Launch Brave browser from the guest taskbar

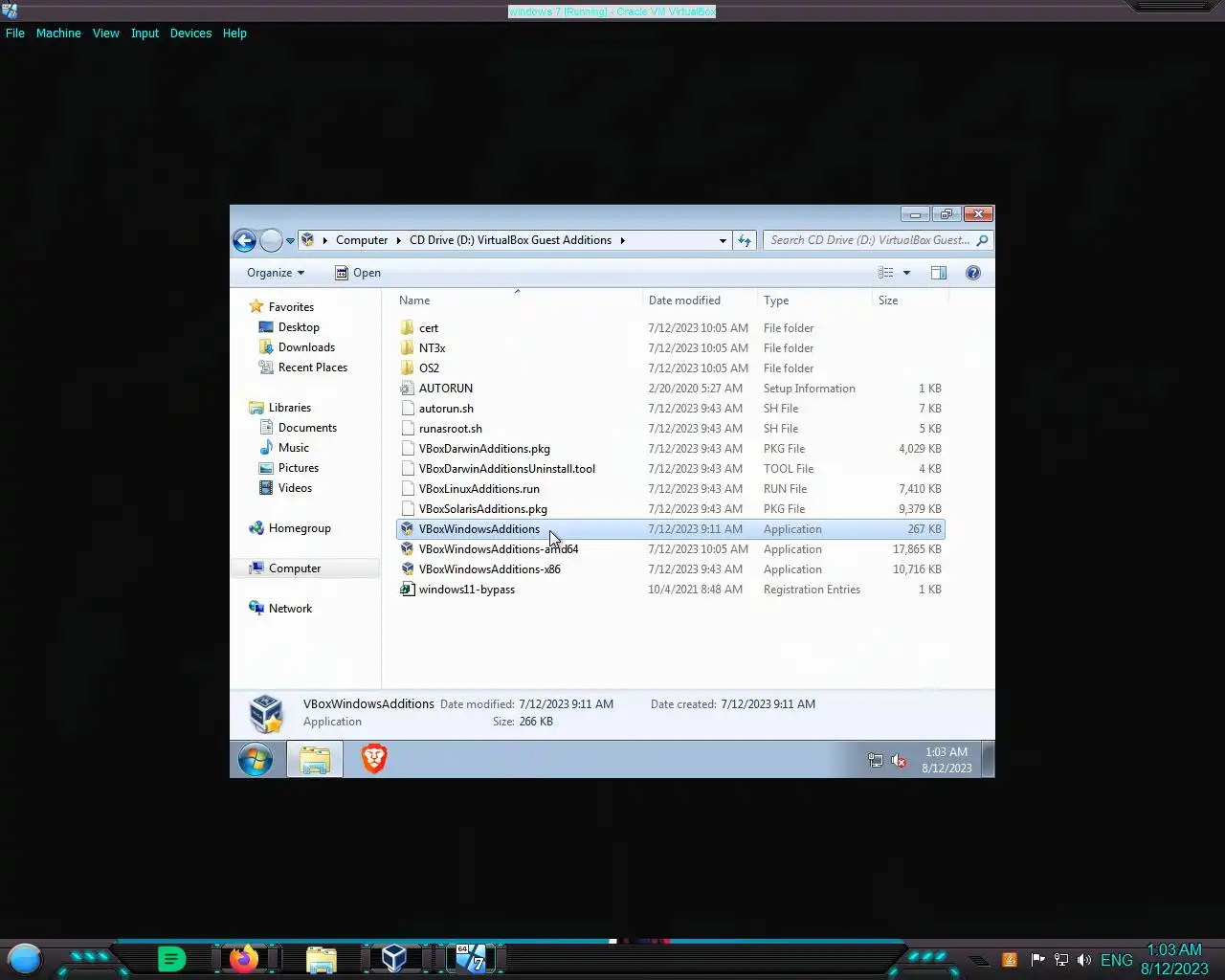click(374, 759)
